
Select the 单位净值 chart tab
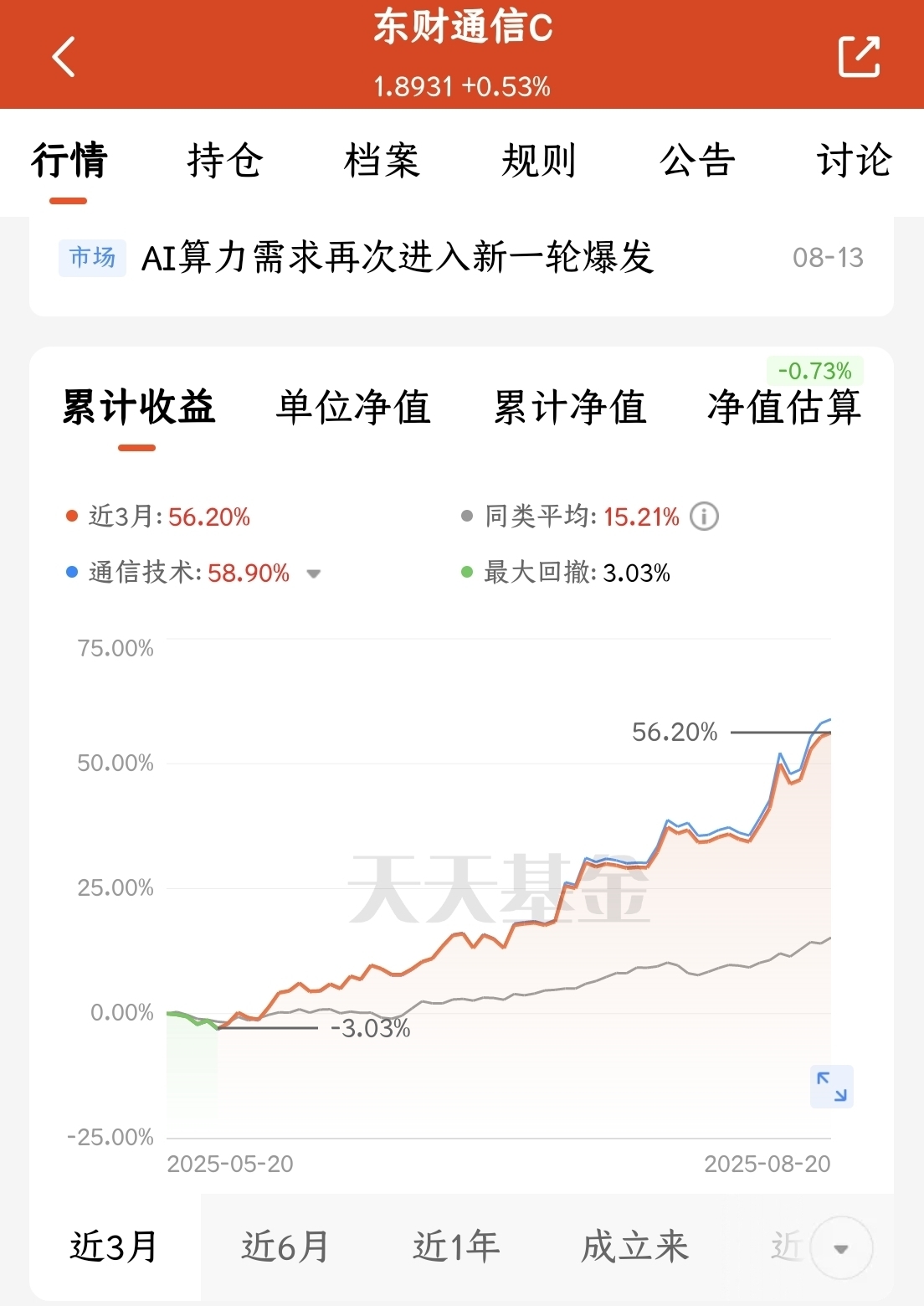point(354,408)
